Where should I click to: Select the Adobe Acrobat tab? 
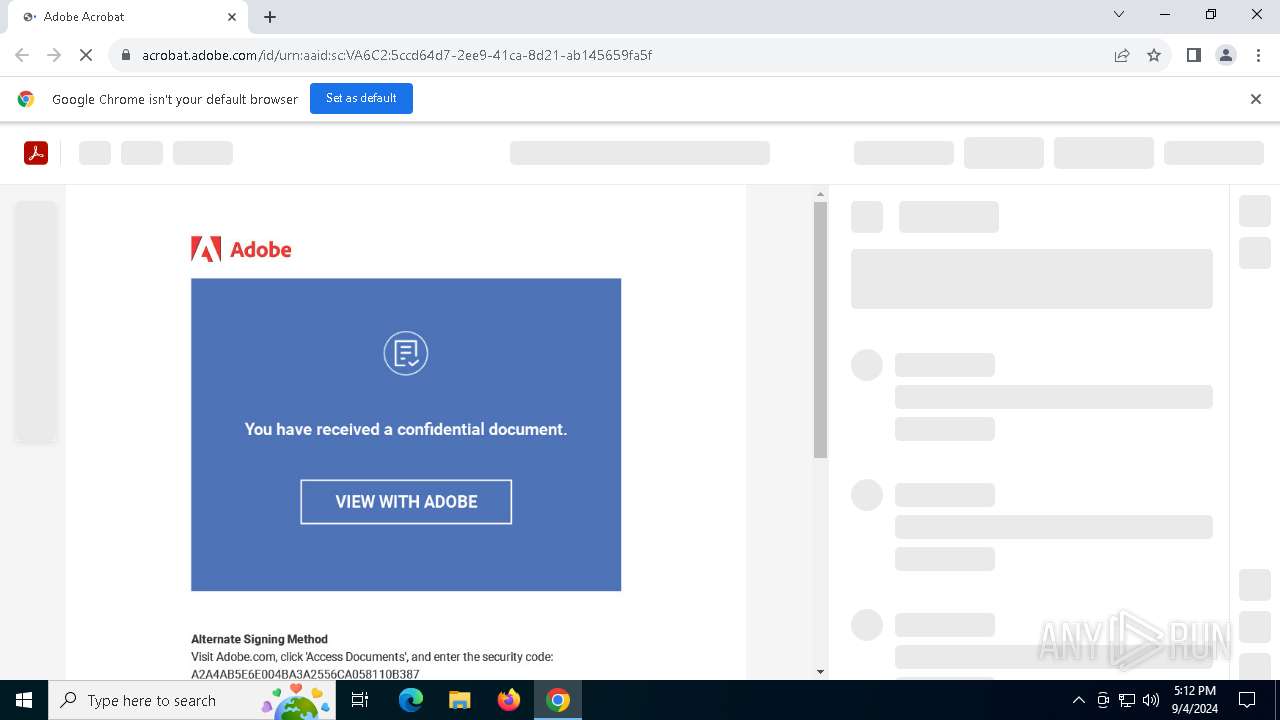pos(127,17)
